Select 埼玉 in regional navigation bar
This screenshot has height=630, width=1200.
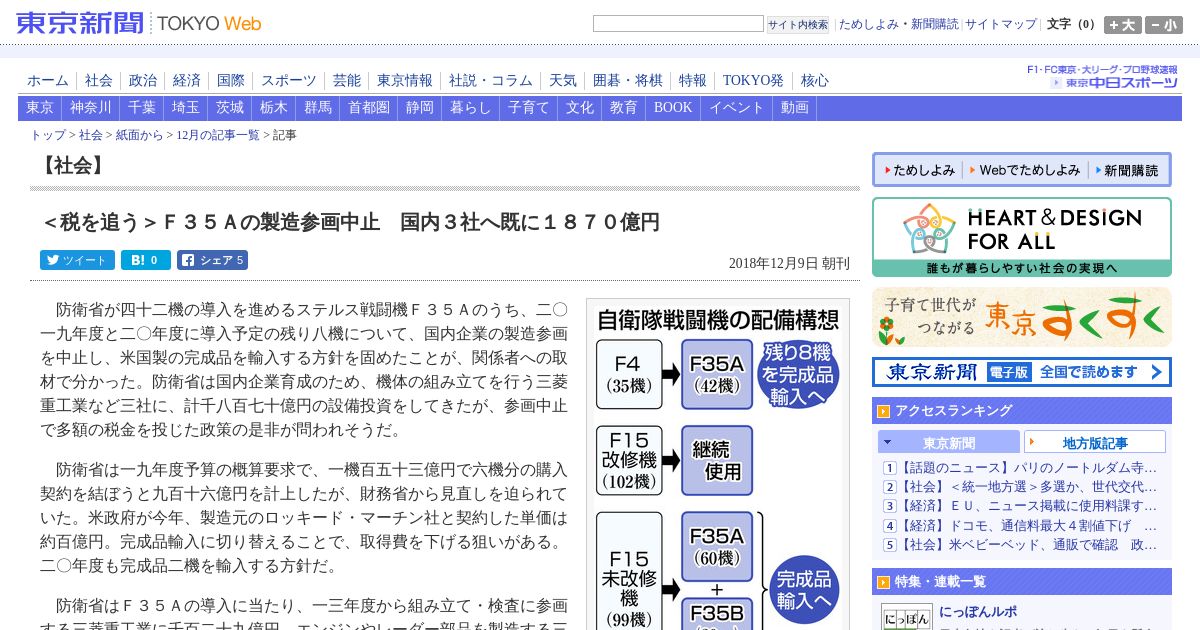186,108
